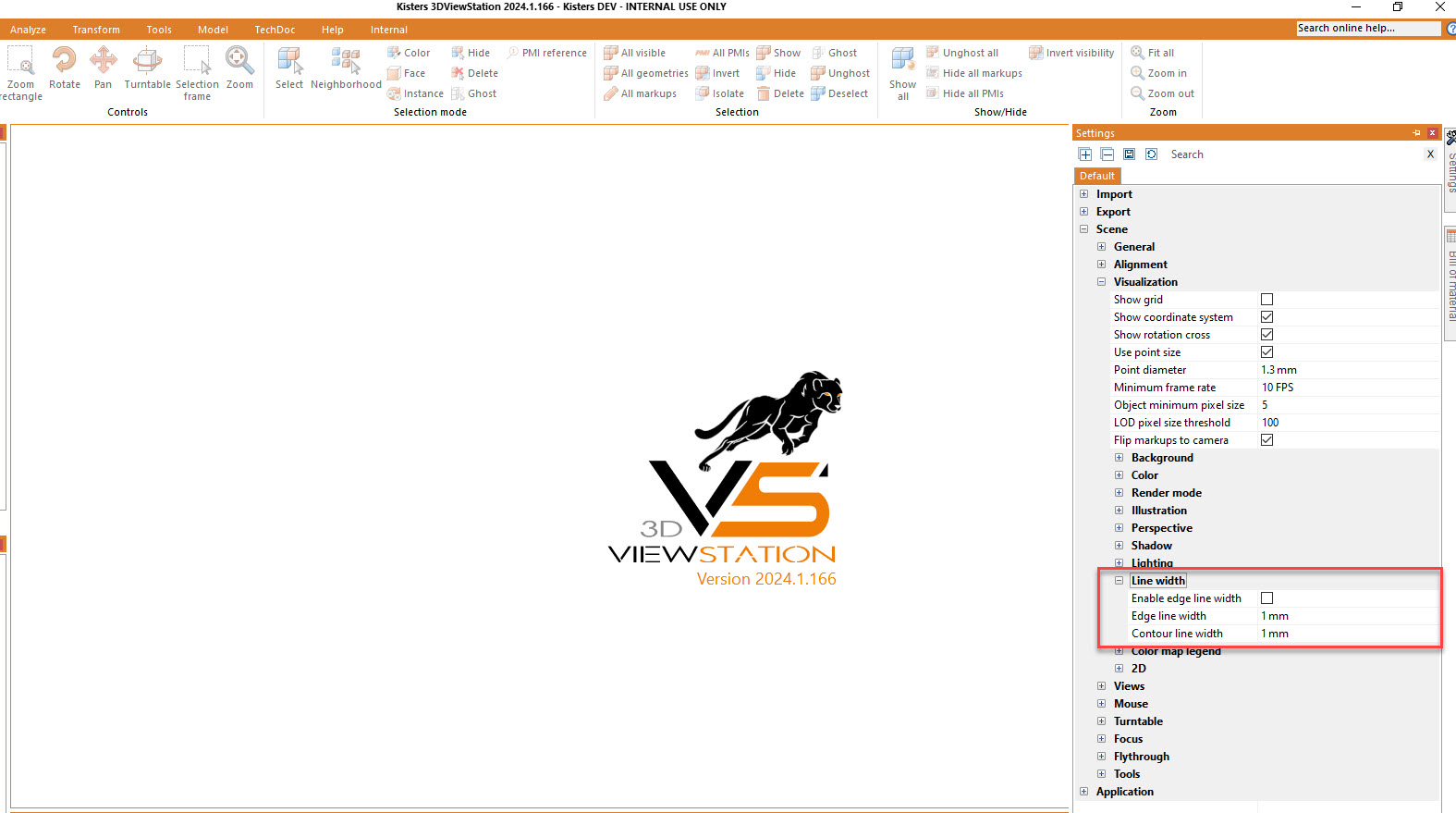Expand the Application settings node

1083,792
